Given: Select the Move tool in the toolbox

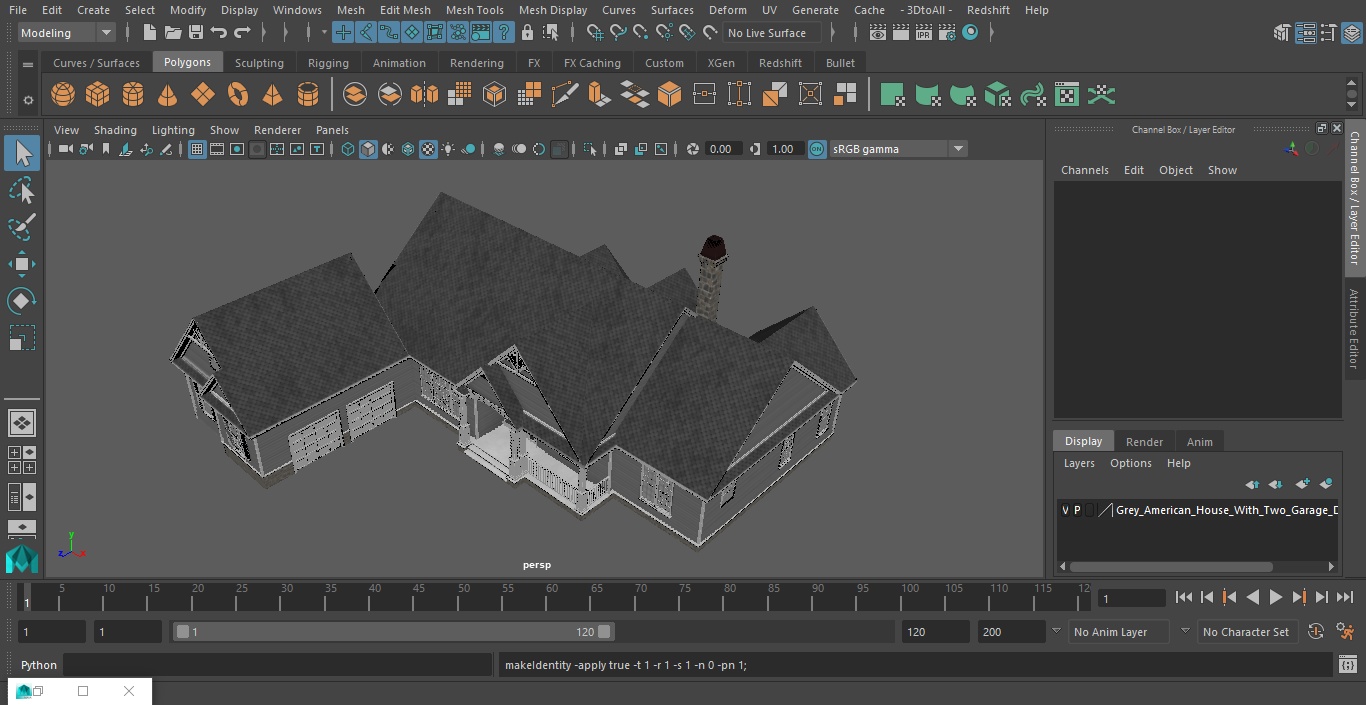Looking at the screenshot, I should coord(21,264).
